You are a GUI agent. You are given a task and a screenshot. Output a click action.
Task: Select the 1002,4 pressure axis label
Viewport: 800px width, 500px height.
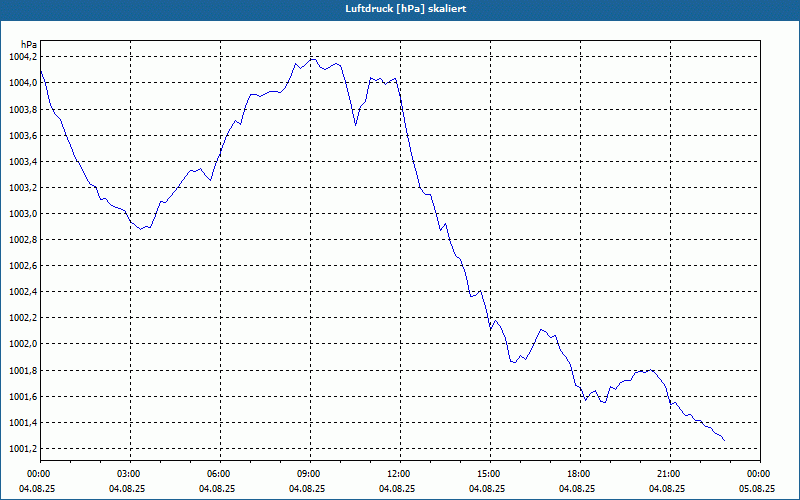coord(22,291)
